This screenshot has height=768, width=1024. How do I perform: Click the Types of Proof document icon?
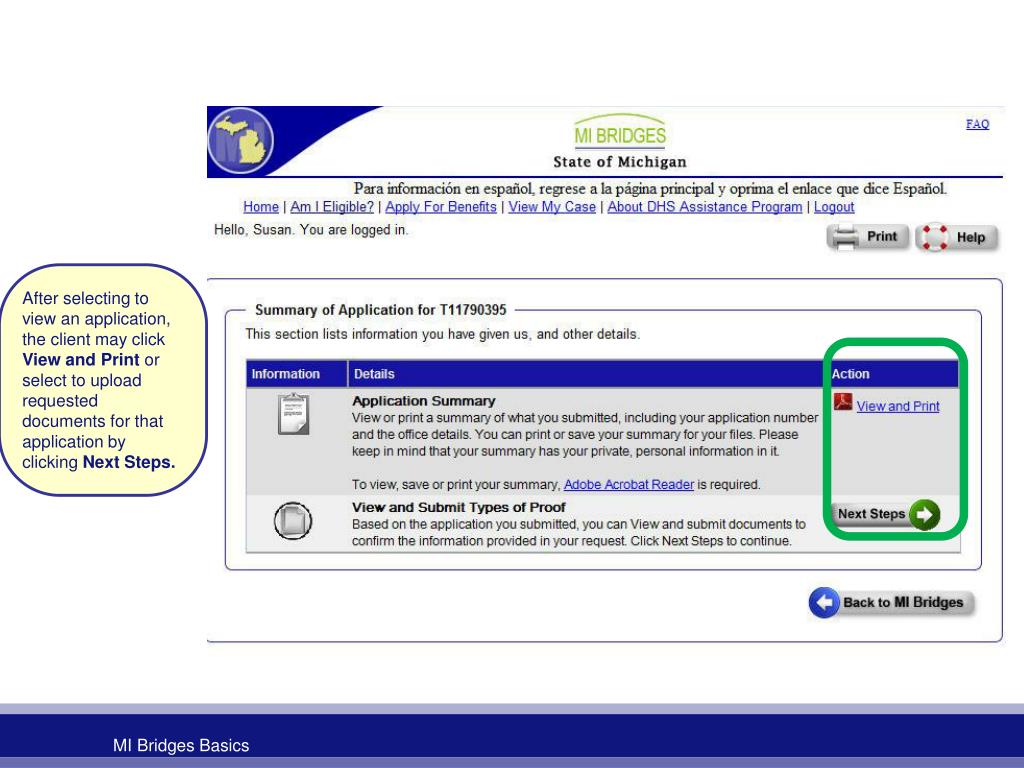pos(293,520)
